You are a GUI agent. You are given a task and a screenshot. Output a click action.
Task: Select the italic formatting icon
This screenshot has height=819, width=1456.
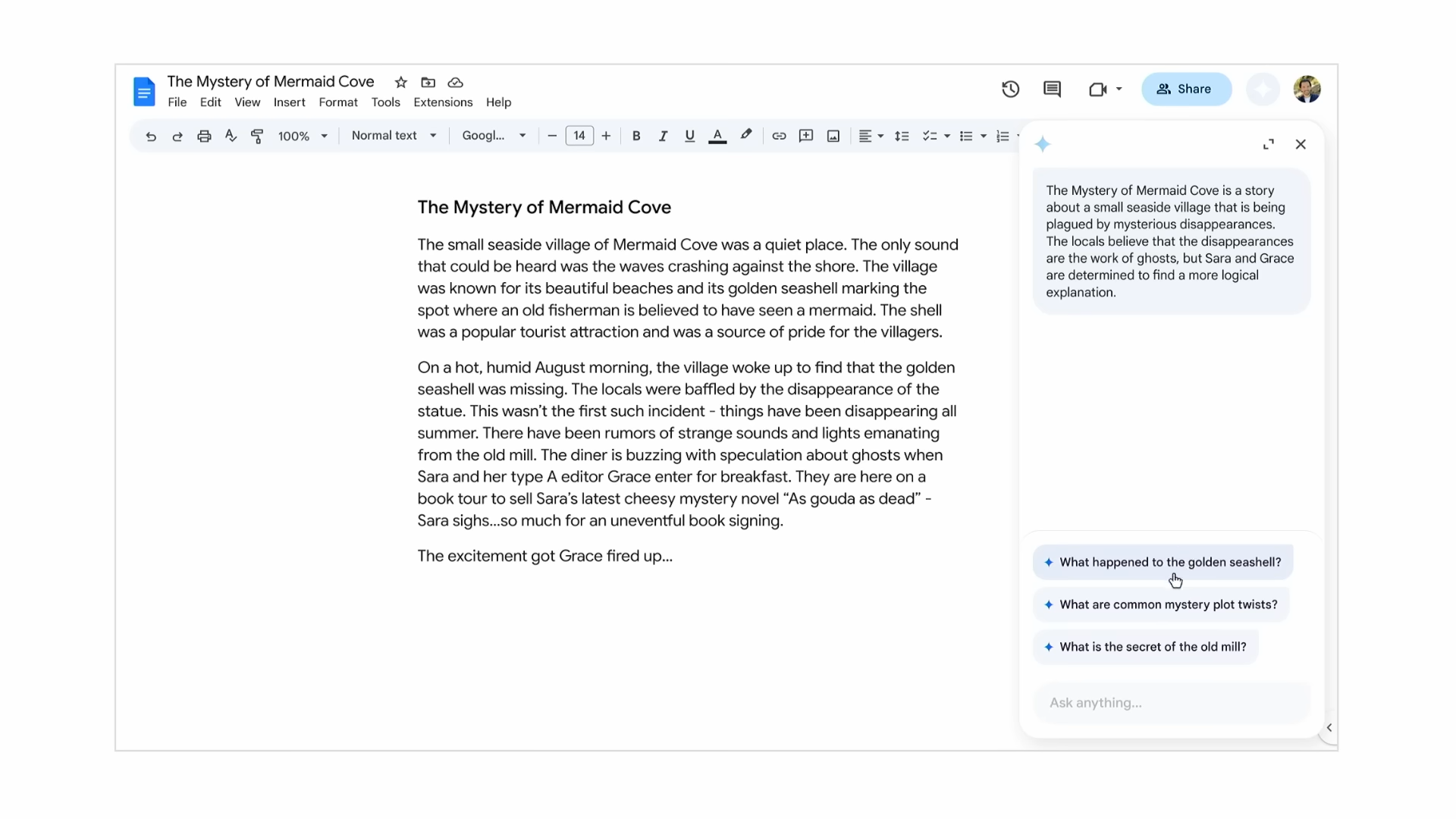[663, 135]
